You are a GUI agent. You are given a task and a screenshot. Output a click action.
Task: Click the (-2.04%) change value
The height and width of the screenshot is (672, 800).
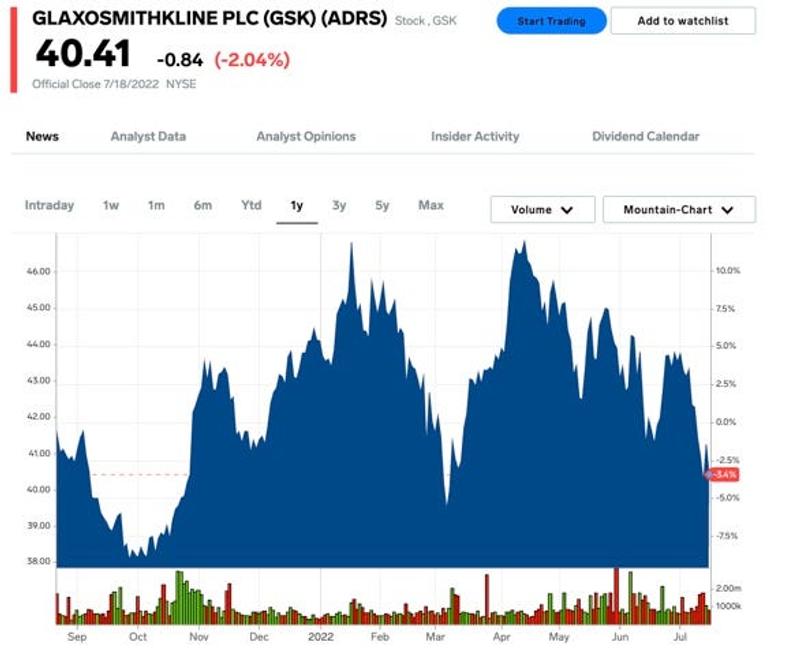(x=252, y=60)
